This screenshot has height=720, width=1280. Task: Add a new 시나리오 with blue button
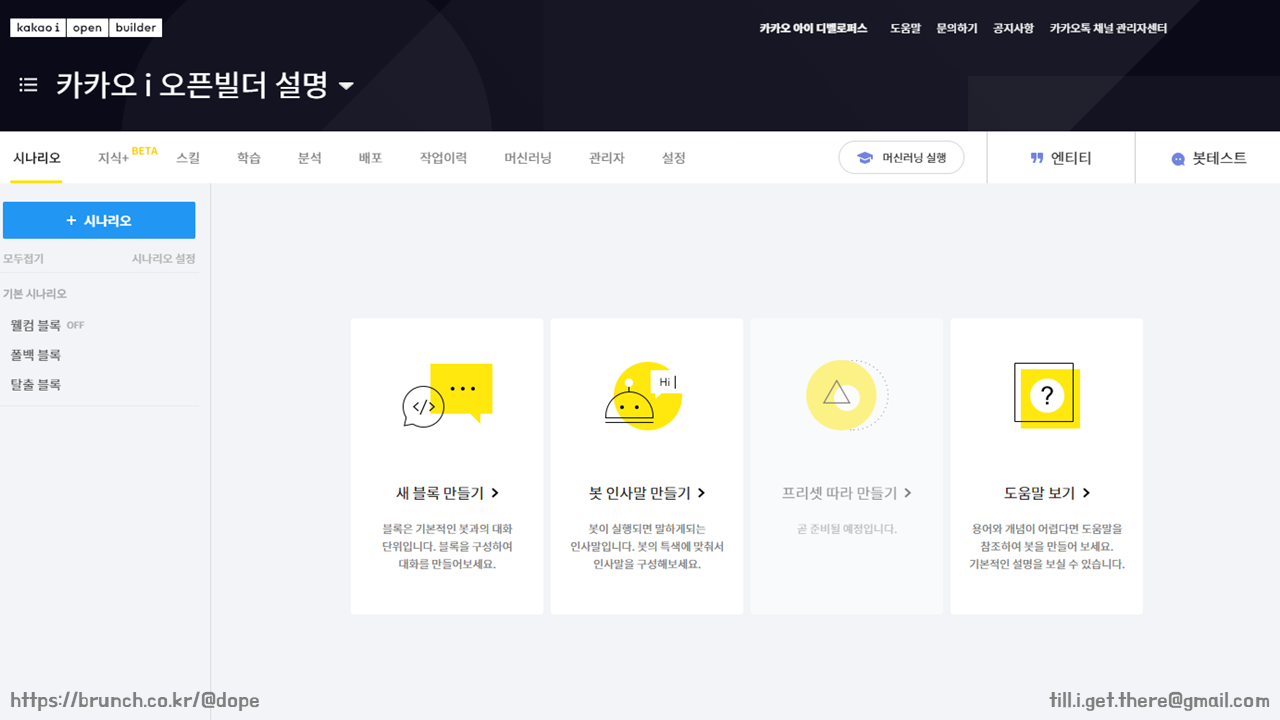pos(99,221)
